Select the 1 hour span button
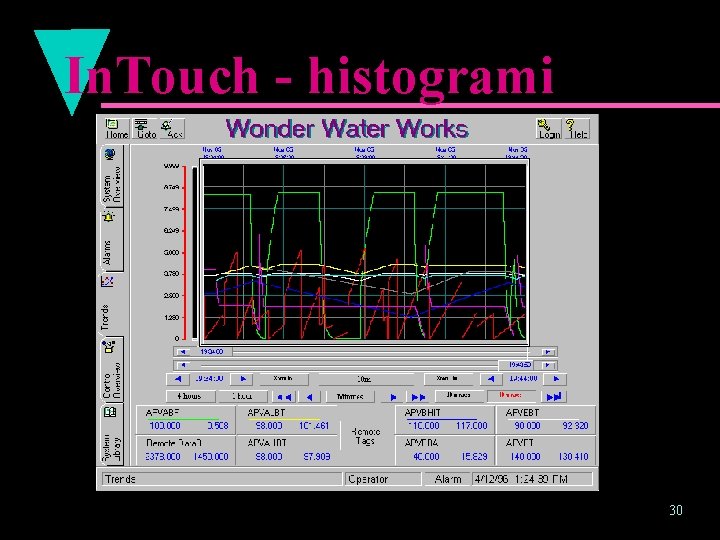Image resolution: width=720 pixels, height=540 pixels. click(x=242, y=396)
